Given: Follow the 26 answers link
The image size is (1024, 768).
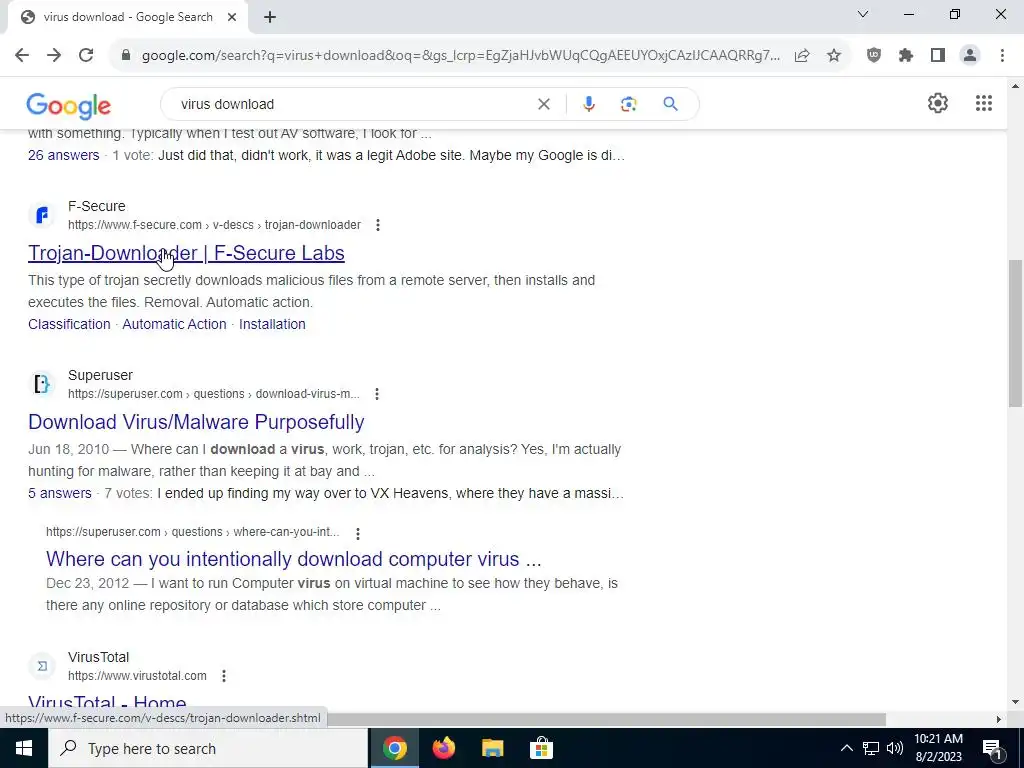Looking at the screenshot, I should pyautogui.click(x=63, y=155).
